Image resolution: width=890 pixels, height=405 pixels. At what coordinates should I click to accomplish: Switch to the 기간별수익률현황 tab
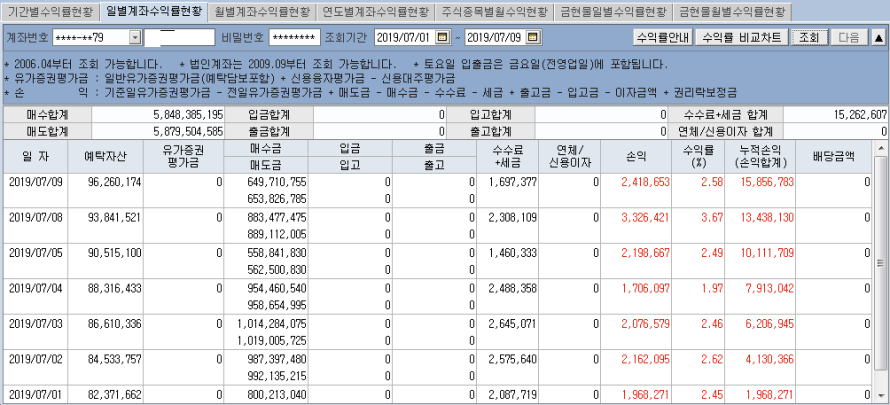[52, 11]
